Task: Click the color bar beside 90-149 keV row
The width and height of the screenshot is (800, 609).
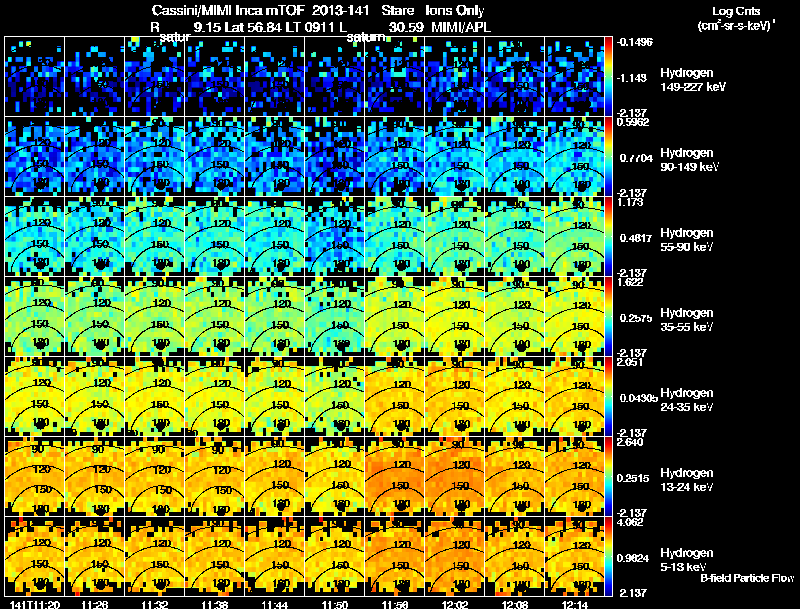Action: tap(608, 156)
